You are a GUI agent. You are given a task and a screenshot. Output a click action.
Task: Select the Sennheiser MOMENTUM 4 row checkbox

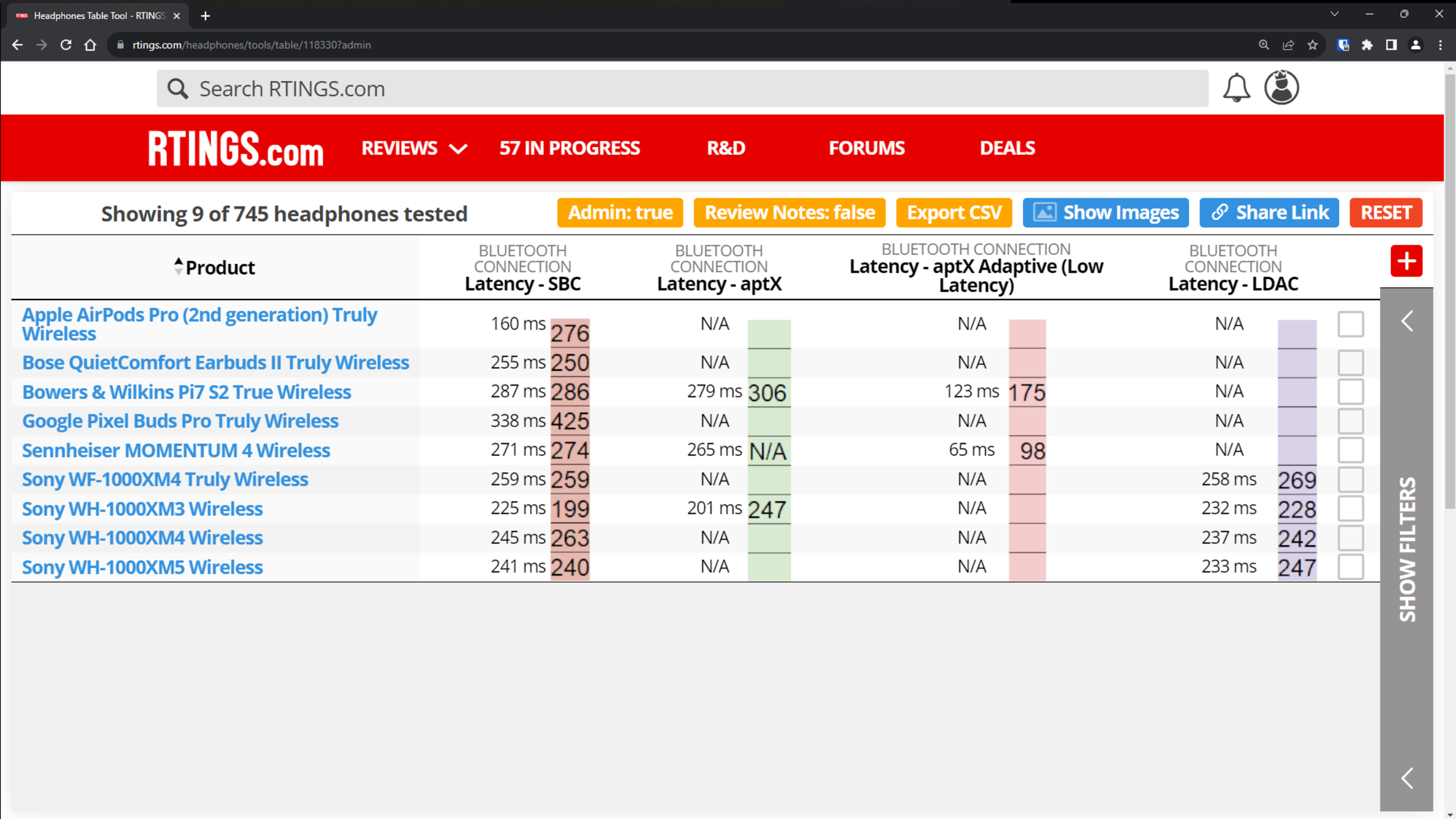click(1350, 450)
